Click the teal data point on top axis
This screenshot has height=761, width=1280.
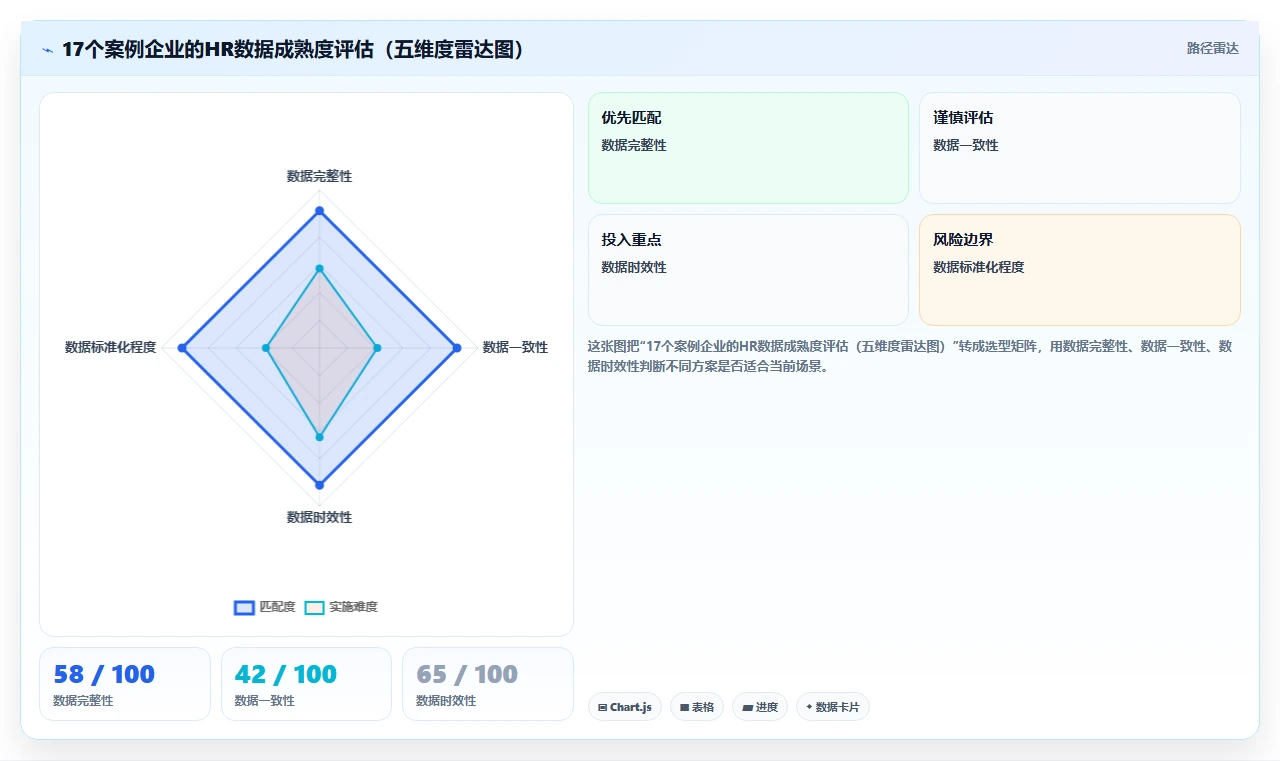point(320,268)
